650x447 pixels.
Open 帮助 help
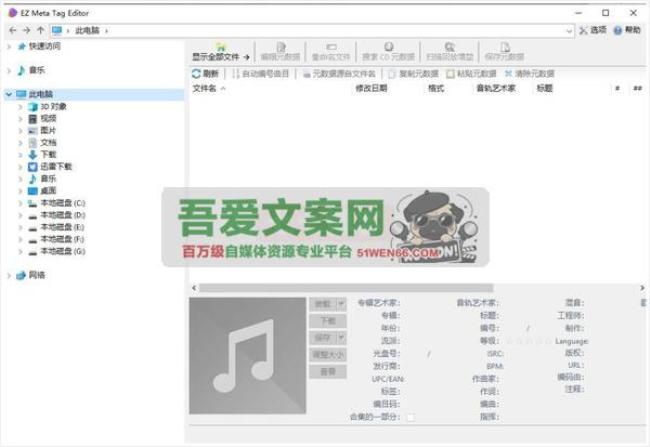pyautogui.click(x=627, y=30)
